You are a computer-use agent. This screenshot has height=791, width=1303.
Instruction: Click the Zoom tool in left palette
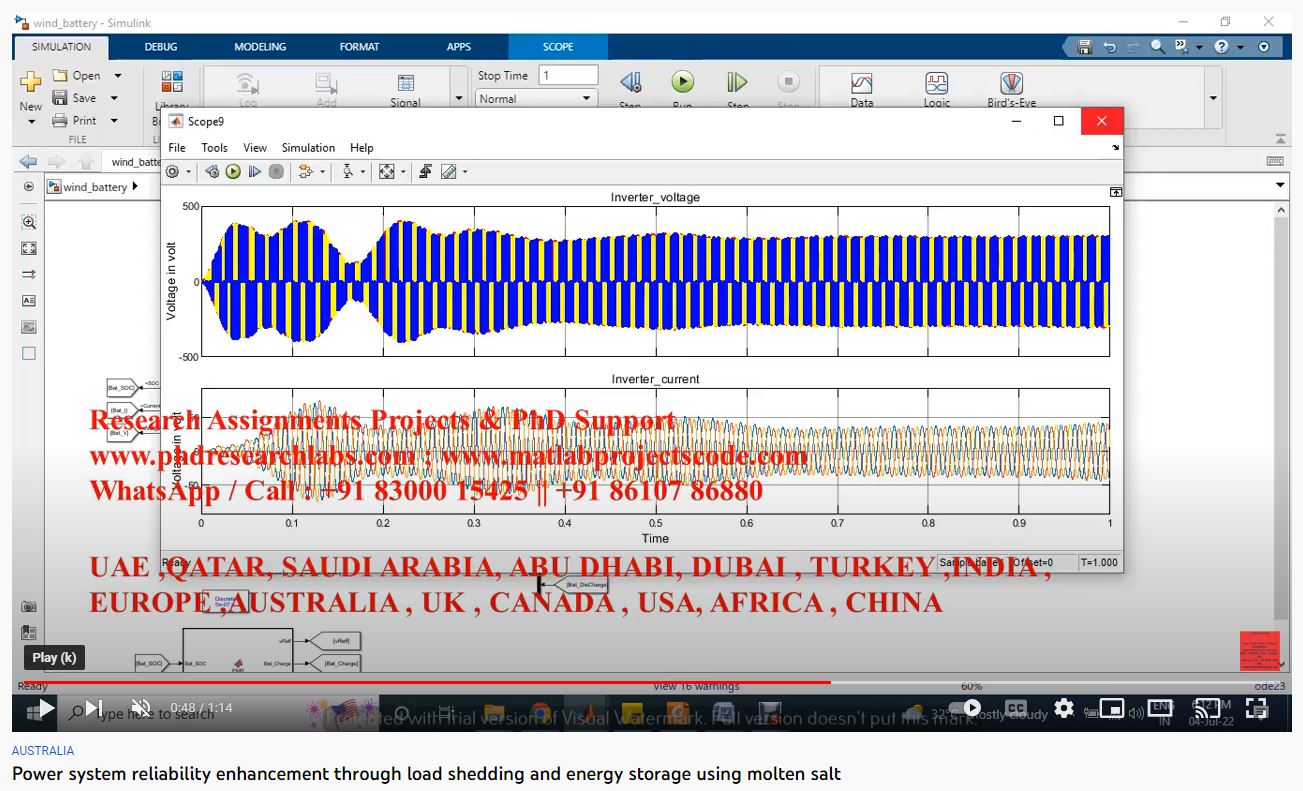click(28, 222)
